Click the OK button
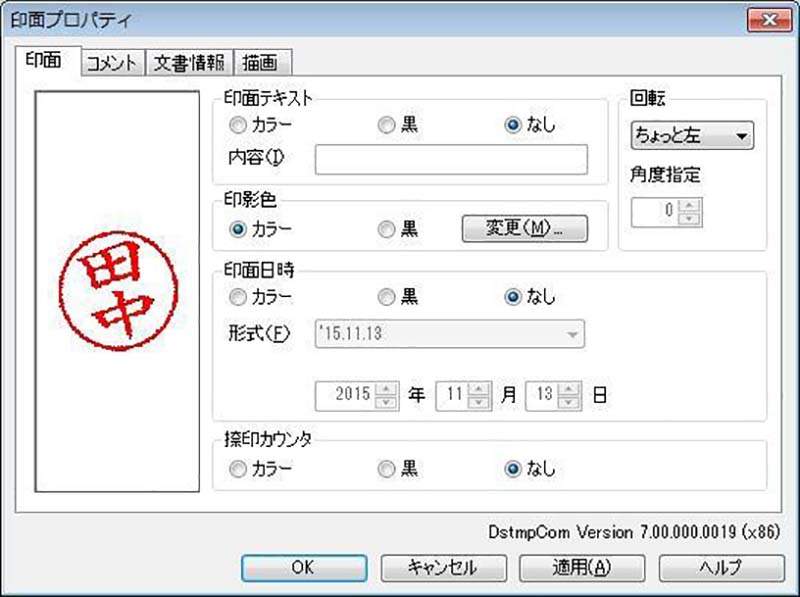Viewport: 800px width, 597px height. coord(303,567)
